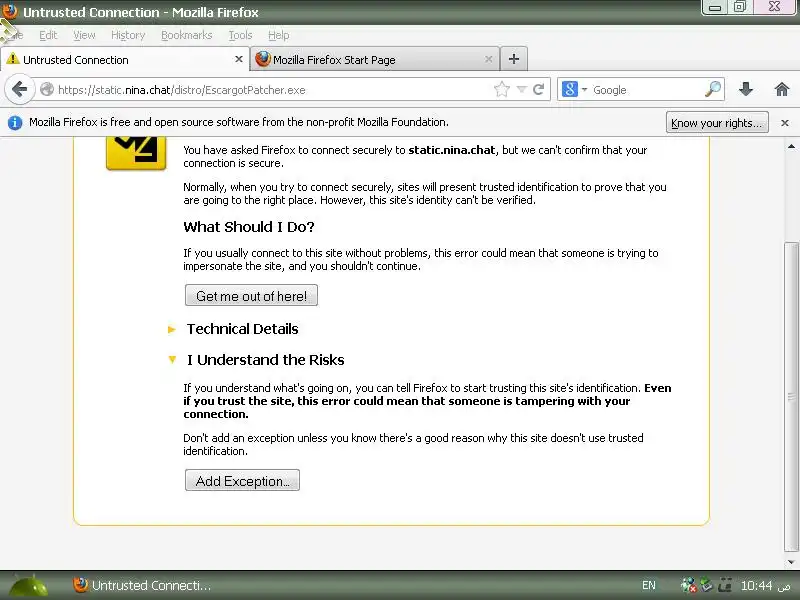Screen dimensions: 800x600
Task: Click the EN language indicator
Action: pos(648,585)
